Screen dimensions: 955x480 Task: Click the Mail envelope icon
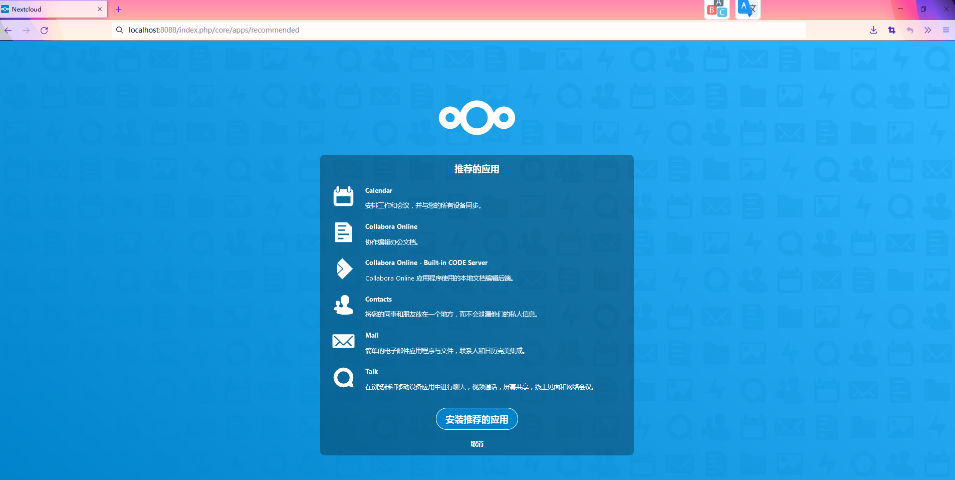(344, 341)
